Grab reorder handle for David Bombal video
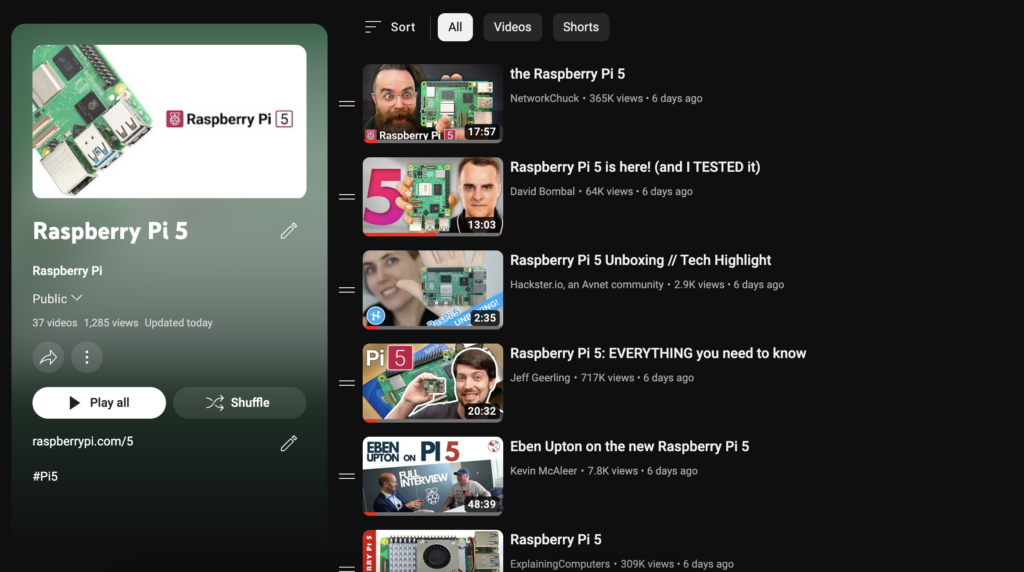Image resolution: width=1024 pixels, height=572 pixels. (347, 197)
